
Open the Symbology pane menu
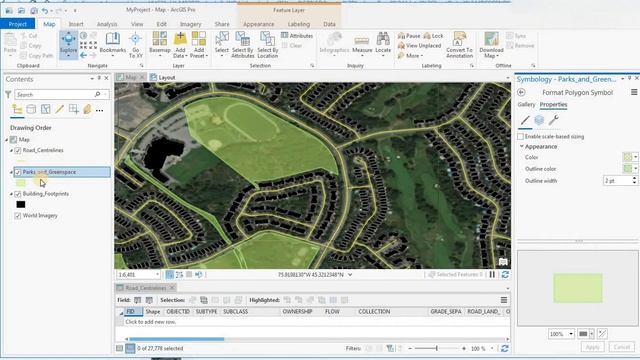634,93
